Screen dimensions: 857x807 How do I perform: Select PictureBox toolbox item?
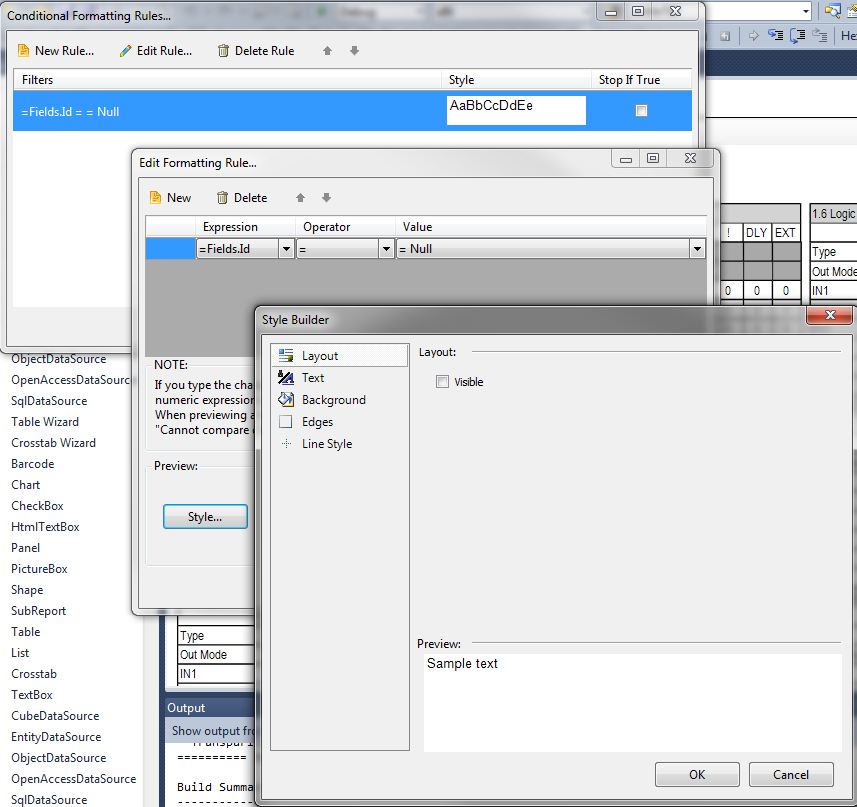coord(39,569)
